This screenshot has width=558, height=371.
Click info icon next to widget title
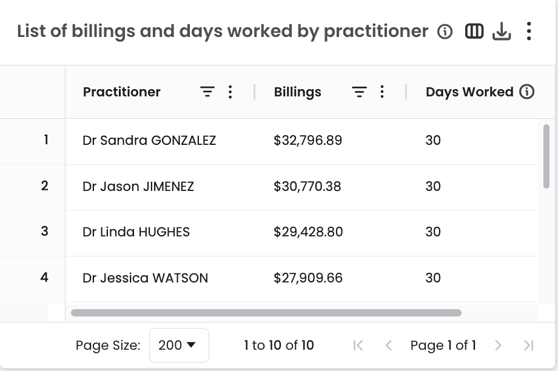click(445, 32)
